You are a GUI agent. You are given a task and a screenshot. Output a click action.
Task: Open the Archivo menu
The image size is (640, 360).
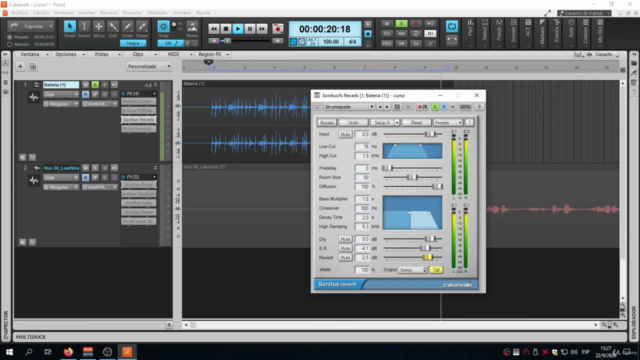tap(19, 13)
